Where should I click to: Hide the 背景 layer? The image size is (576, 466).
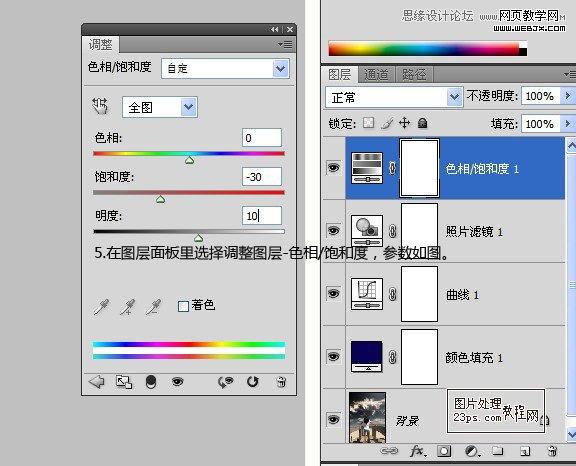pos(334,419)
